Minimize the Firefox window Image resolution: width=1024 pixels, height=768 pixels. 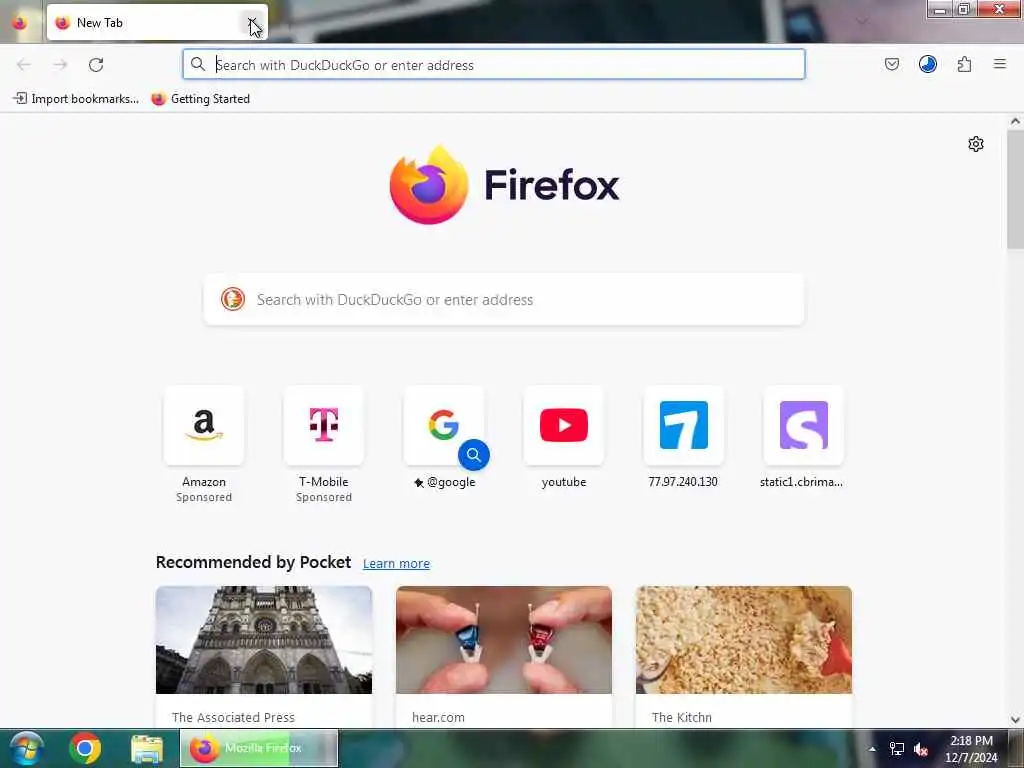click(x=940, y=9)
